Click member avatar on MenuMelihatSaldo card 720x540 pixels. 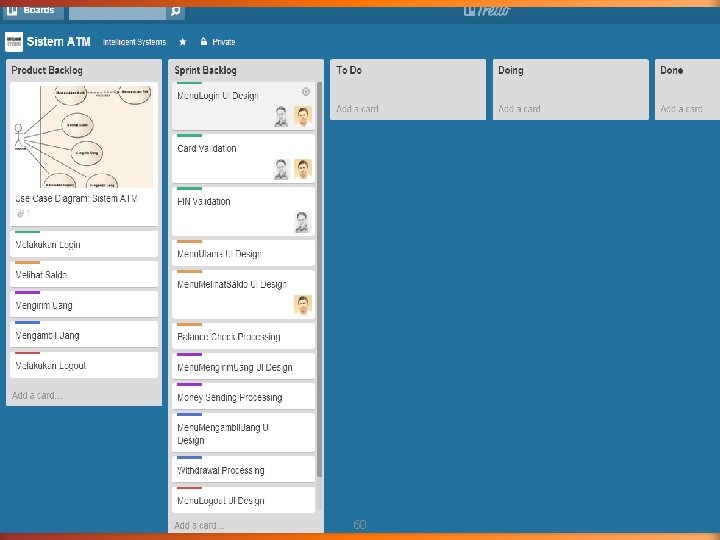303,305
